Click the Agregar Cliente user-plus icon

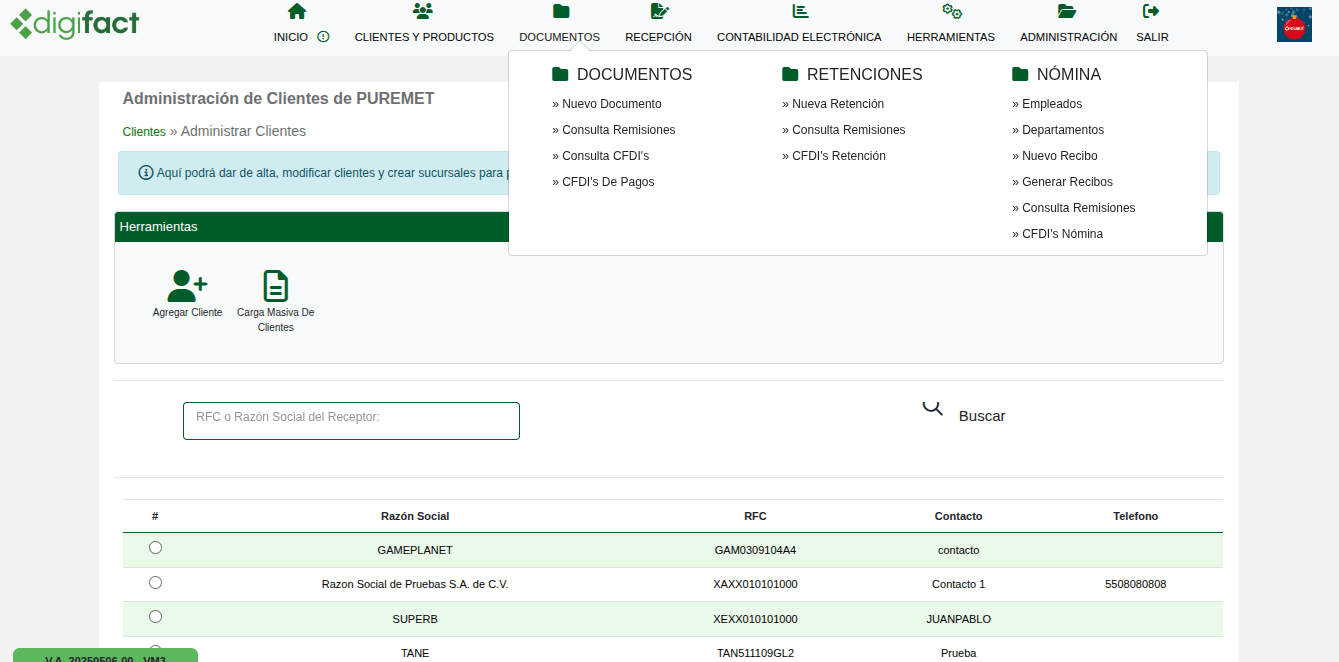point(187,286)
